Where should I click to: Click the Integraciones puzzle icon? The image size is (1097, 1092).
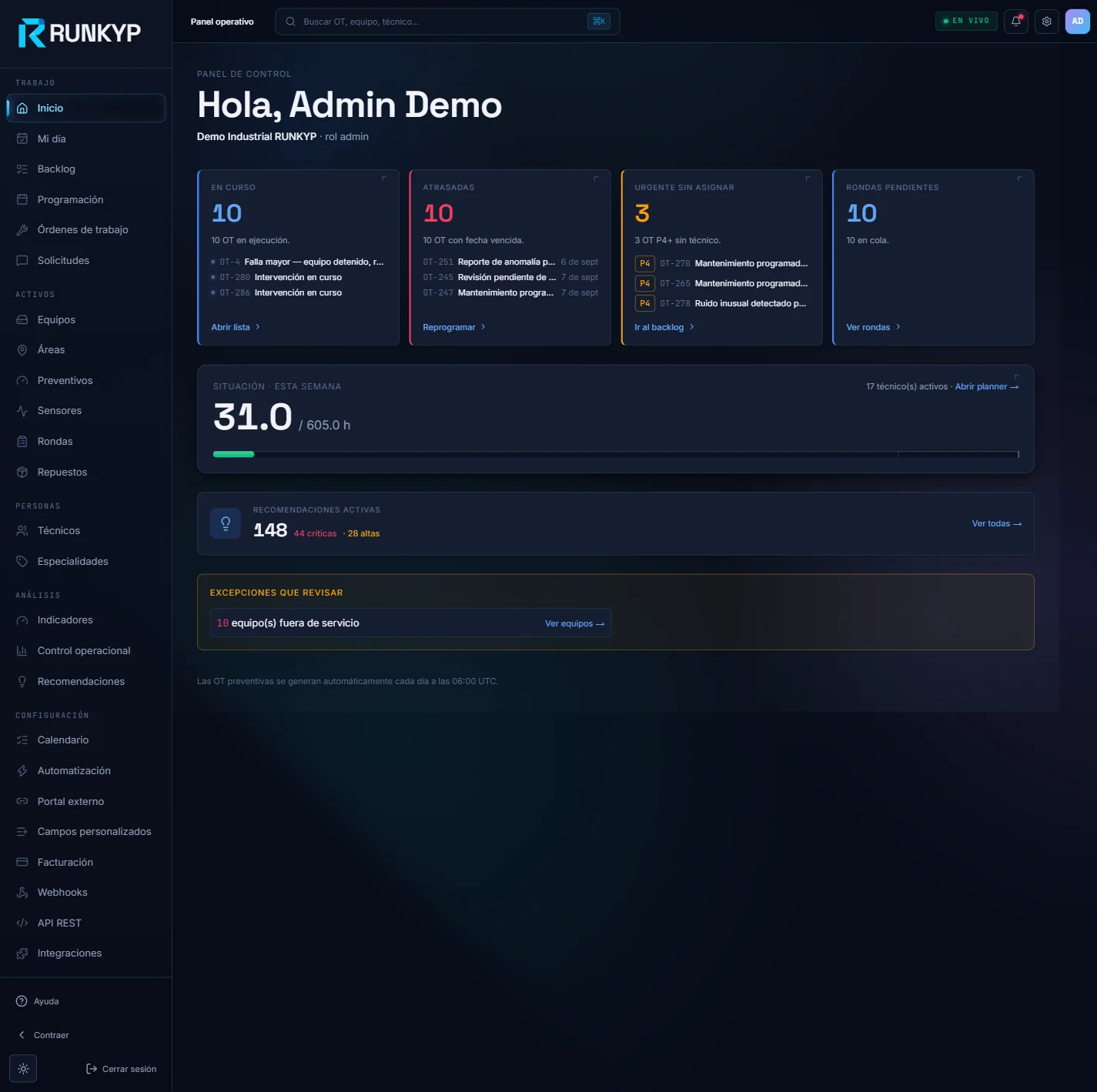22,953
